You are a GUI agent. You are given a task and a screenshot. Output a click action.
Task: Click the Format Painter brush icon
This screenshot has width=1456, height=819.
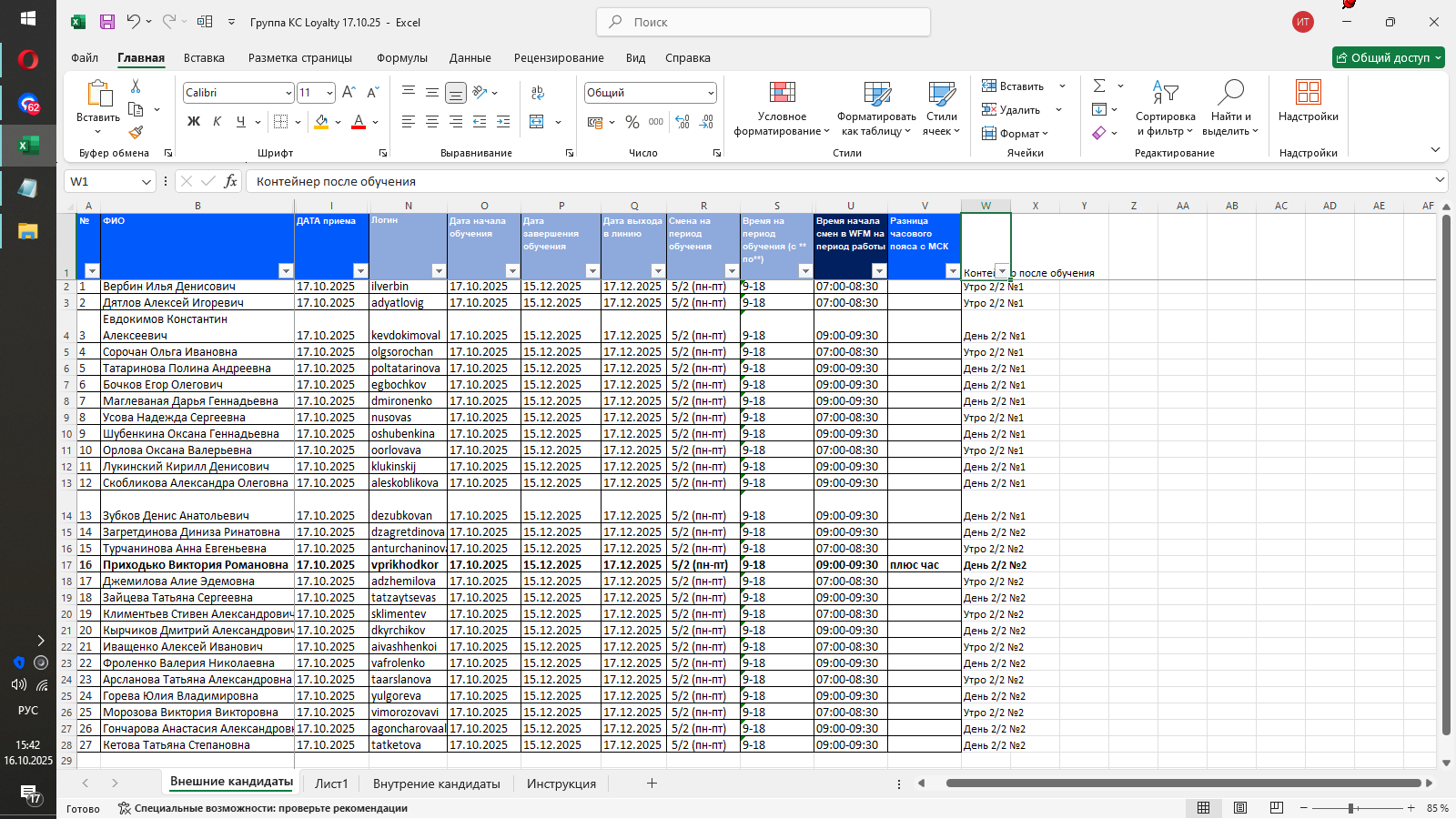pyautogui.click(x=136, y=132)
